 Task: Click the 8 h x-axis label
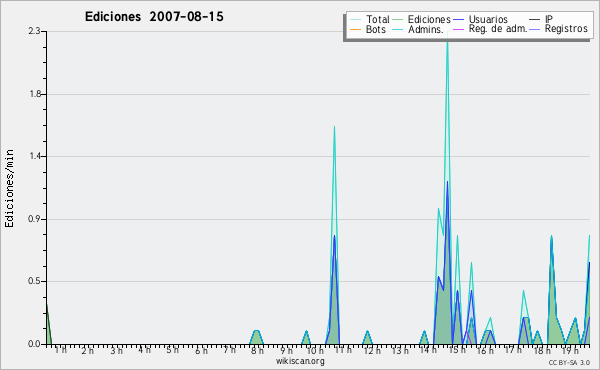coord(257,350)
